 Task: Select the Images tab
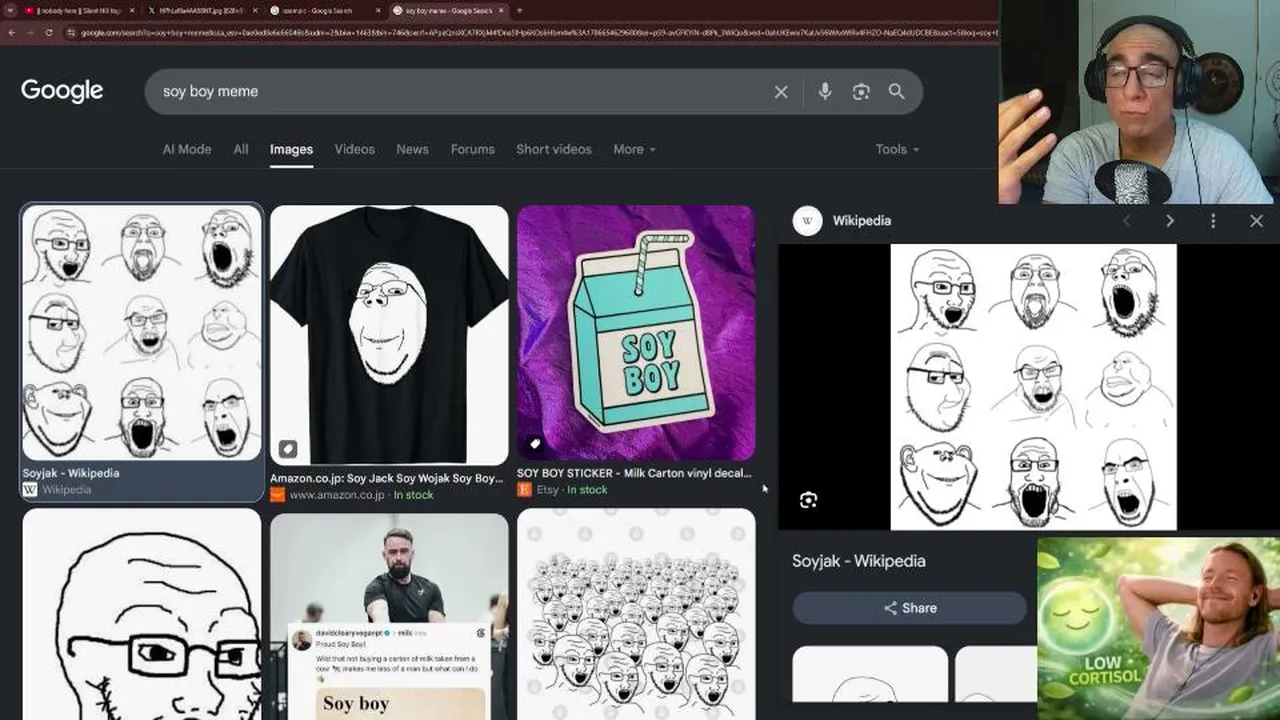[291, 149]
